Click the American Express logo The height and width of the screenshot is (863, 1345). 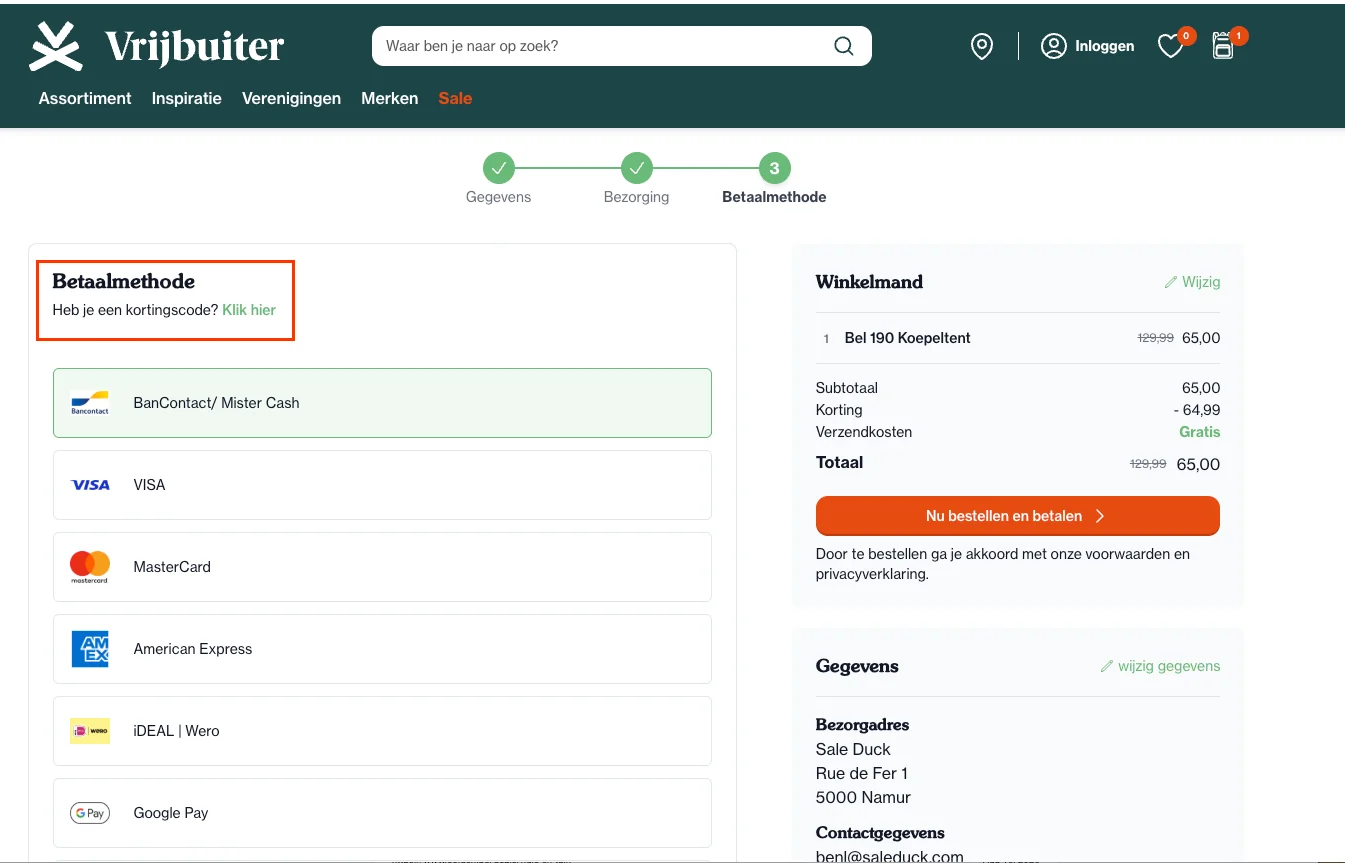tap(90, 649)
